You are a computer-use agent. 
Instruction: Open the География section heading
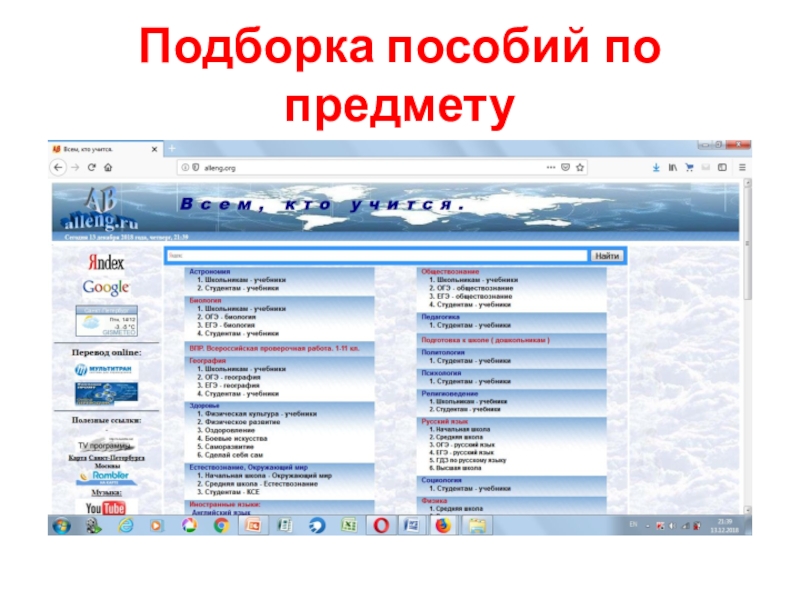tap(207, 361)
